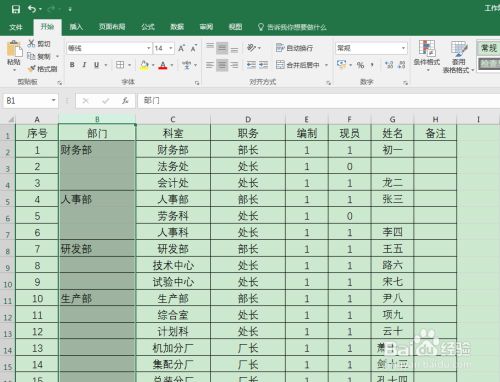Click the 财务部 cell in column B
The height and width of the screenshot is (382, 500).
point(97,166)
